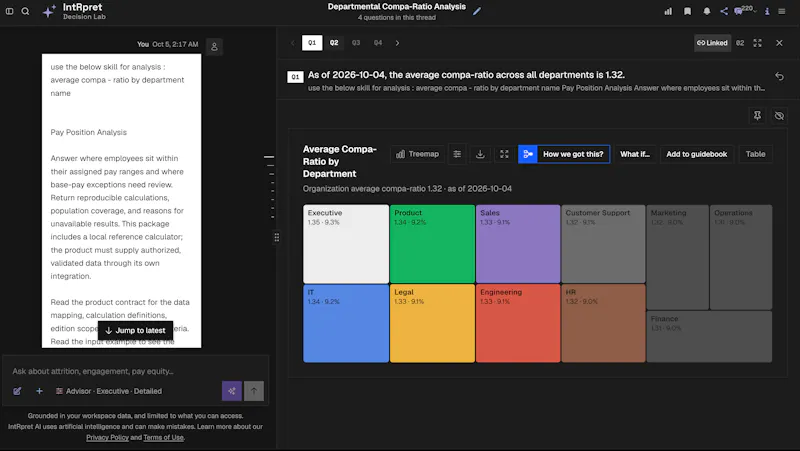Open the info icon in the header
This screenshot has height=451, width=800.
tap(766, 11)
